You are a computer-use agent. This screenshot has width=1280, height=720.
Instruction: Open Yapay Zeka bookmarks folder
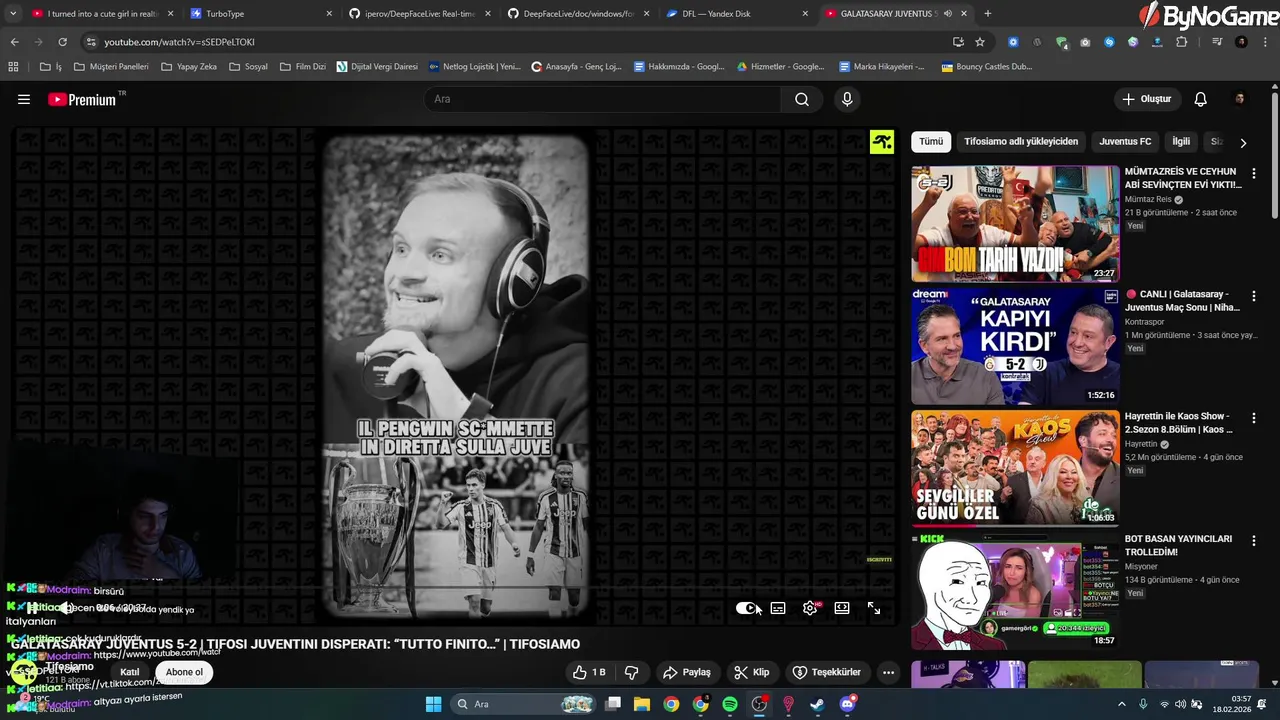point(188,67)
